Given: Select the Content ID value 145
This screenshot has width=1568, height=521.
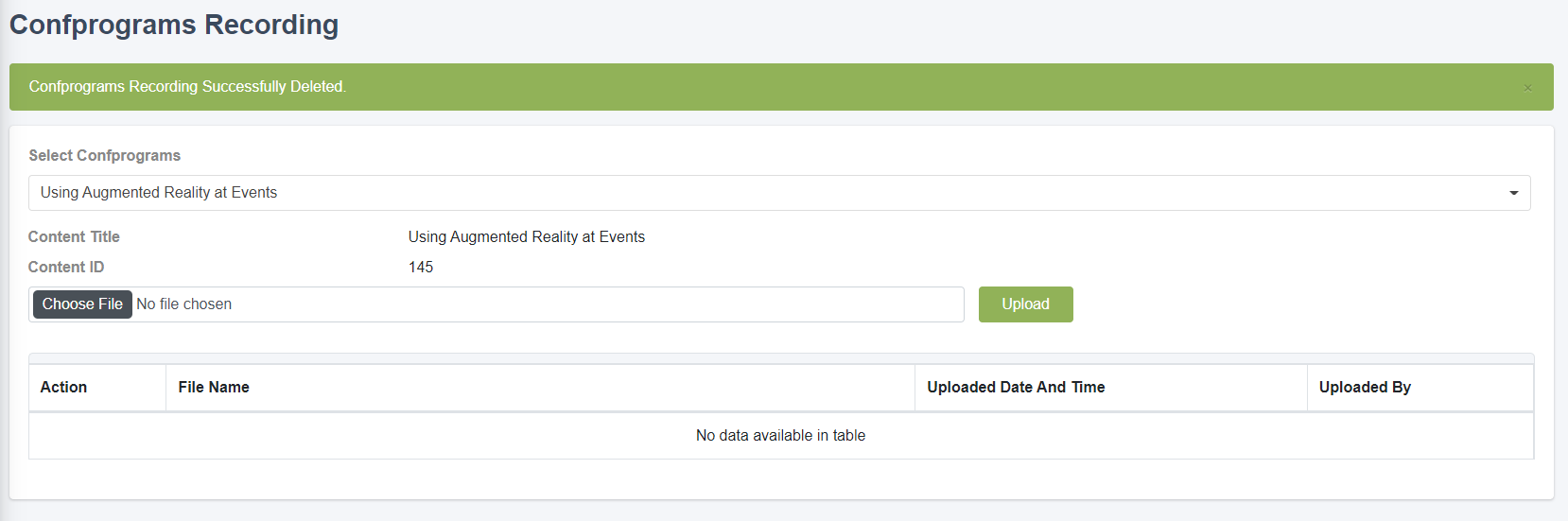Looking at the screenshot, I should 421,268.
